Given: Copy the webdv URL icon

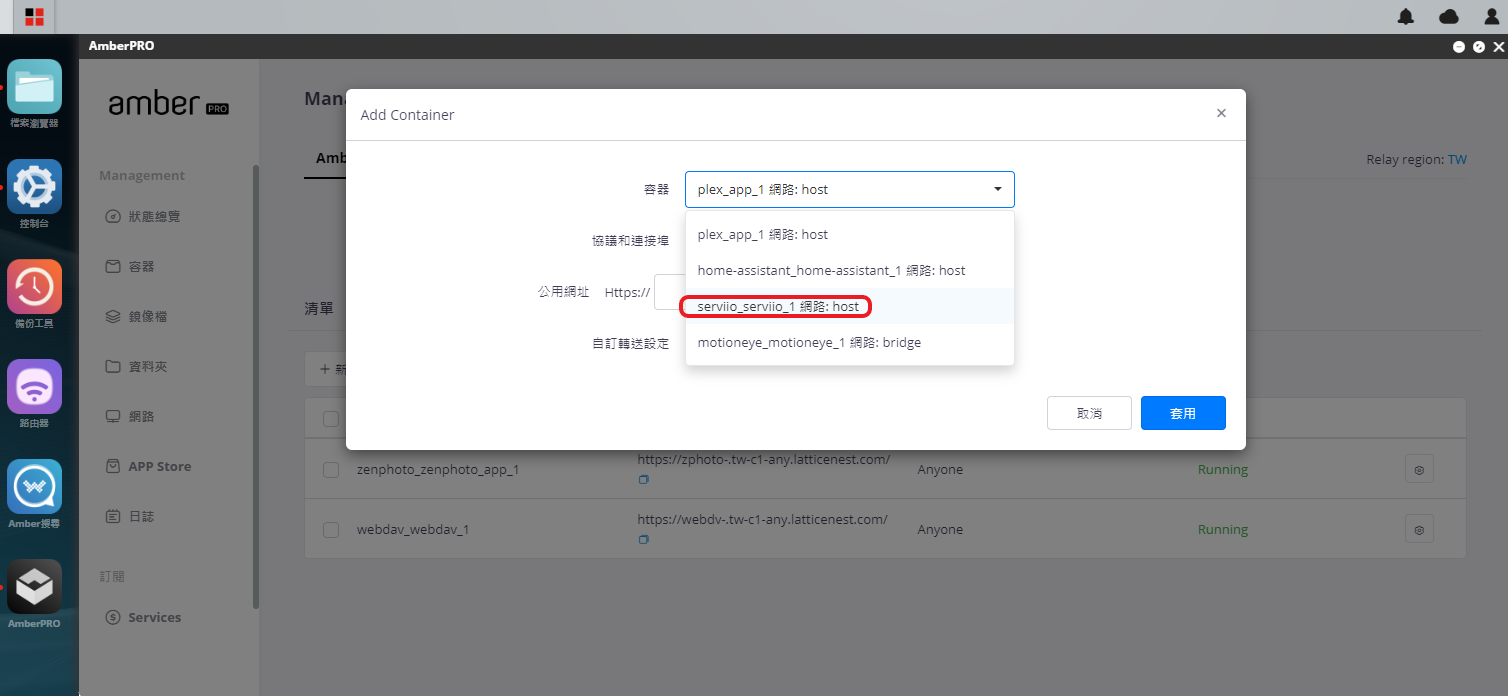Looking at the screenshot, I should pyautogui.click(x=643, y=540).
